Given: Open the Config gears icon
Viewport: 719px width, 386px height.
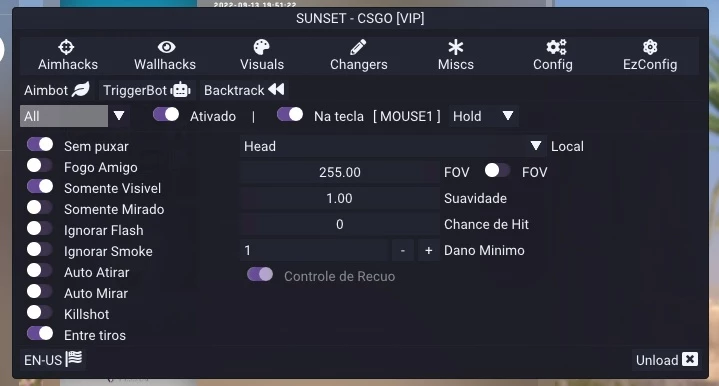Looking at the screenshot, I should (556, 47).
